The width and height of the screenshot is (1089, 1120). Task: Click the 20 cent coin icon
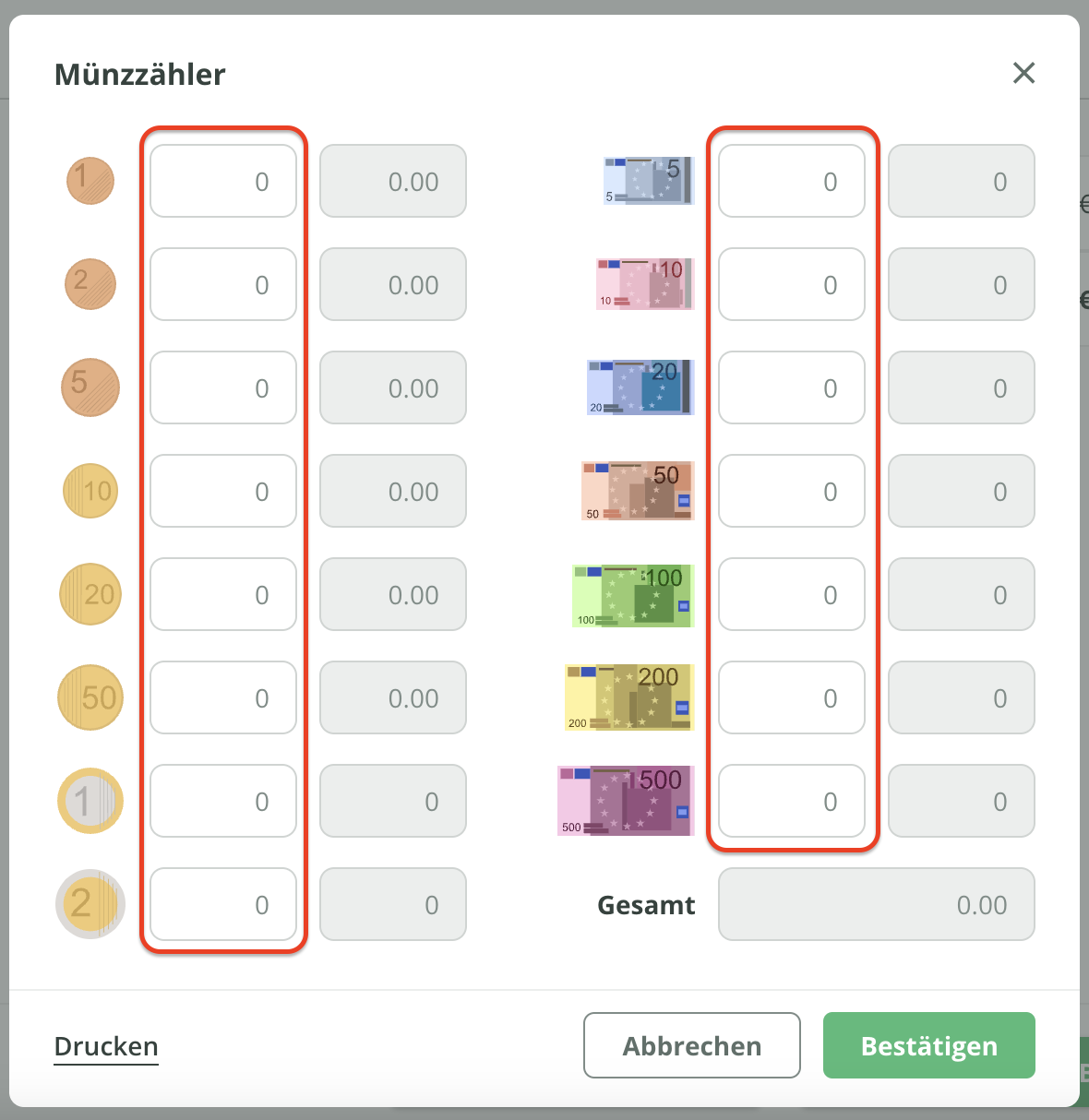(90, 594)
